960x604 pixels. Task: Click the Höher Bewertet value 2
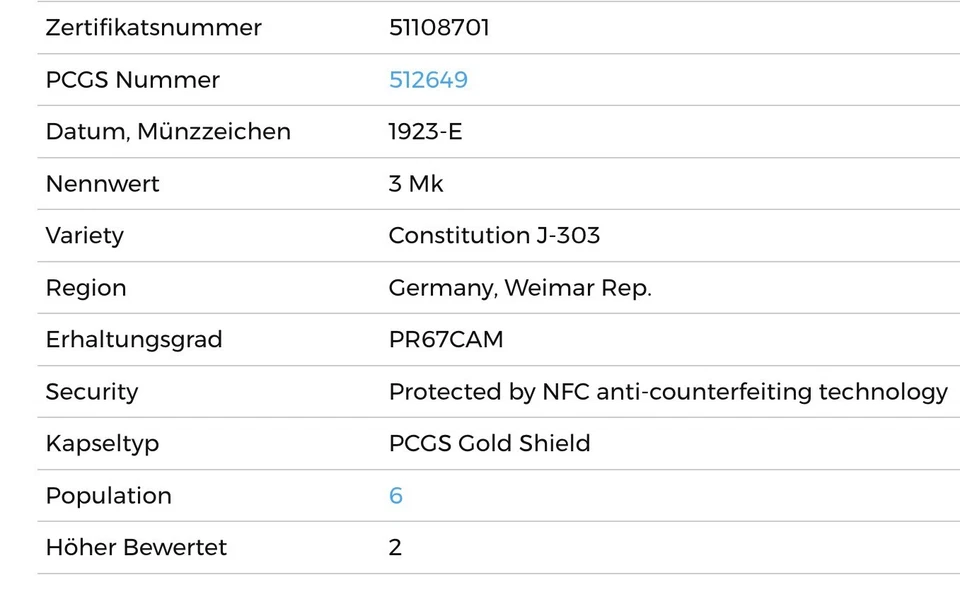[x=395, y=548]
